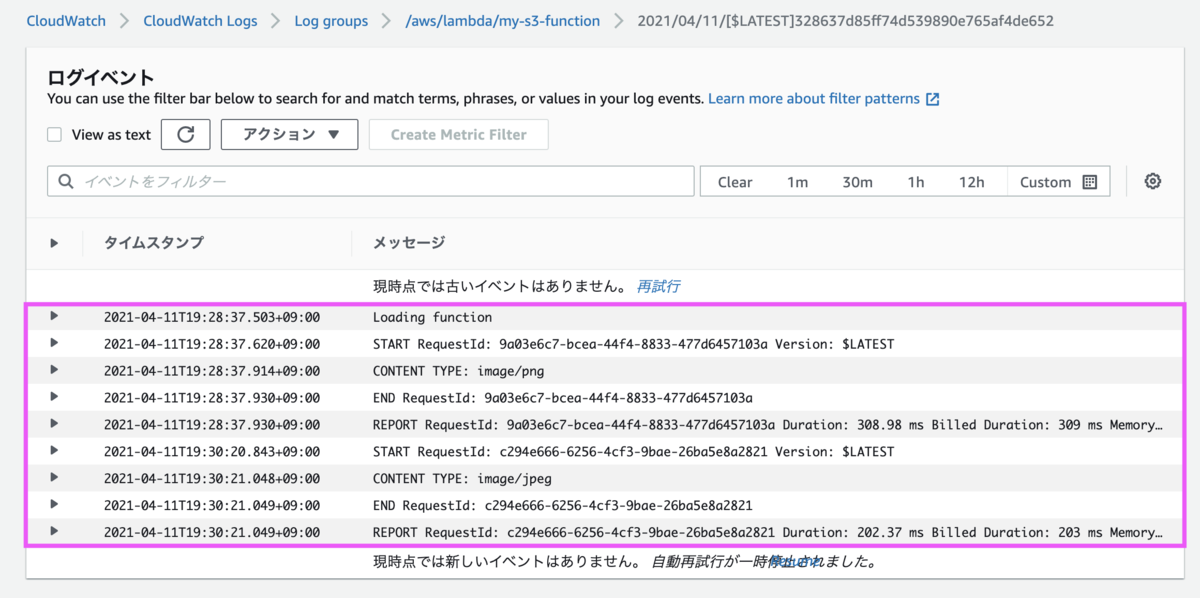Screen dimensions: 1200x598
Task: Click the magnifier icon in the filter bar
Action: click(67, 181)
